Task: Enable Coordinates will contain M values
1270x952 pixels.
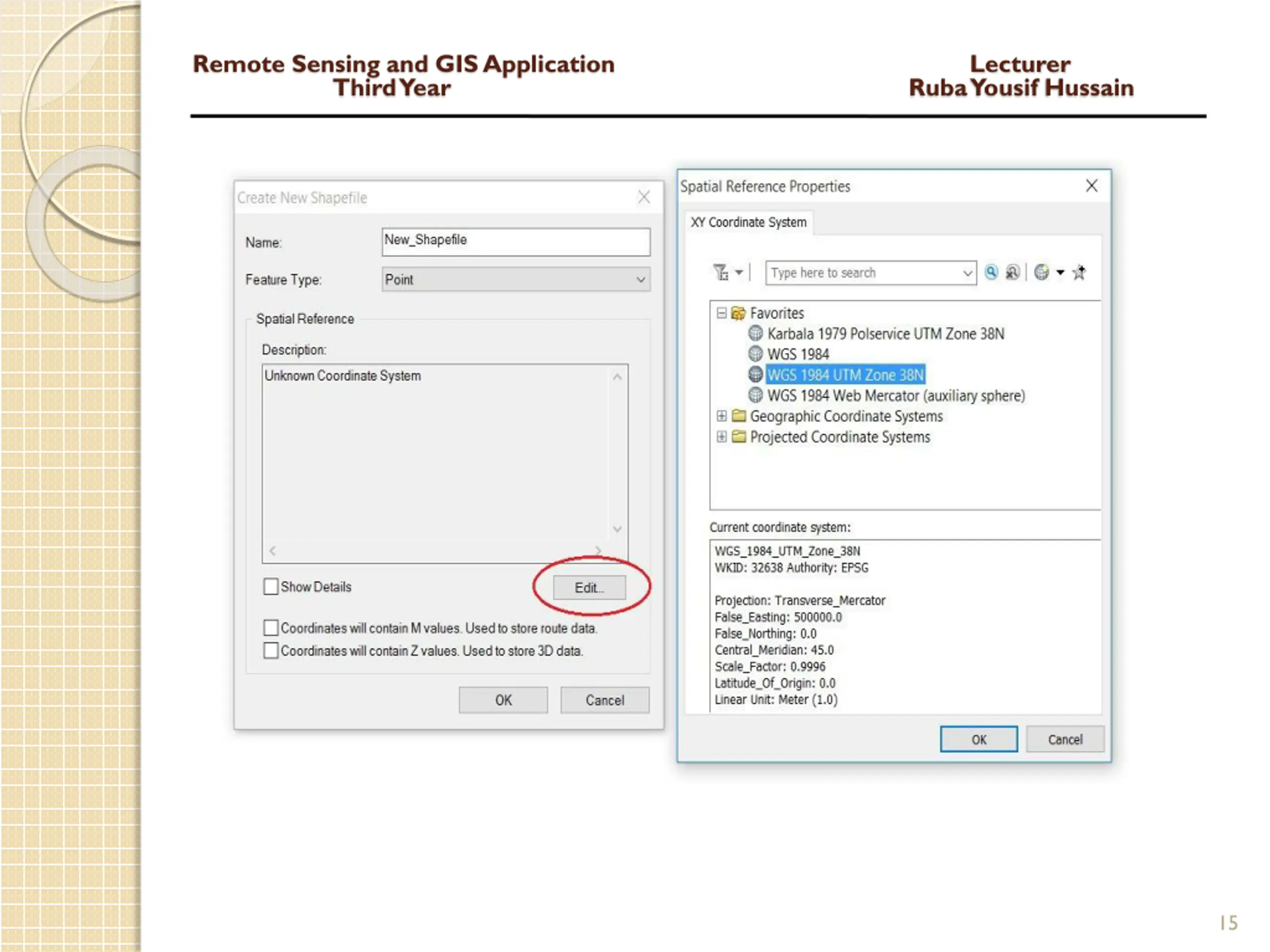Action: pos(271,628)
